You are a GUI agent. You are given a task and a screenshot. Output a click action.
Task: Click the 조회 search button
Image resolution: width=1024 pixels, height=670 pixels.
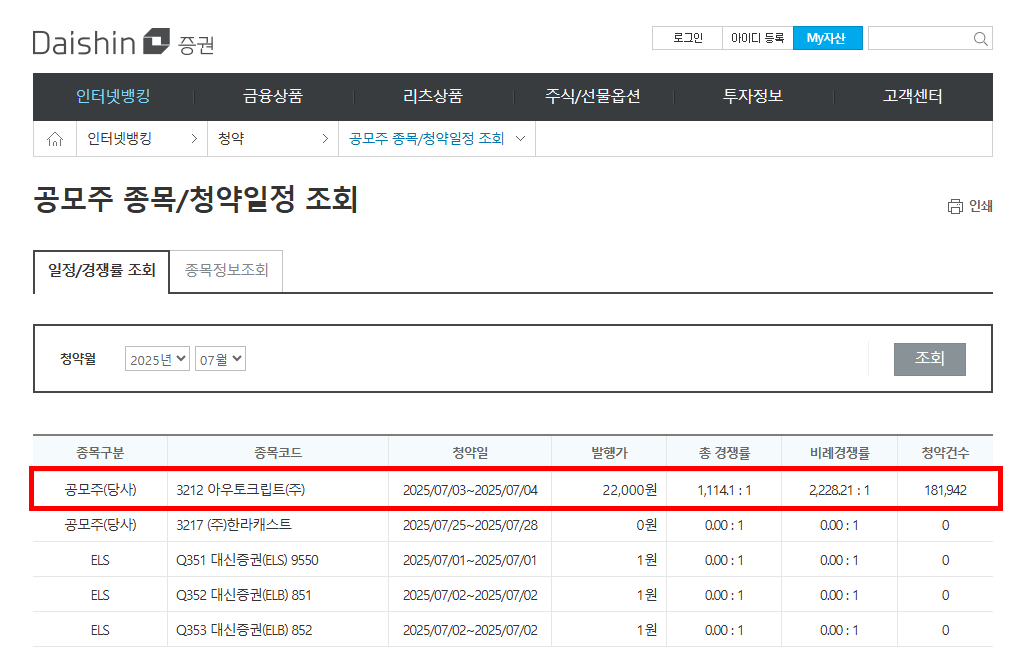(x=929, y=359)
